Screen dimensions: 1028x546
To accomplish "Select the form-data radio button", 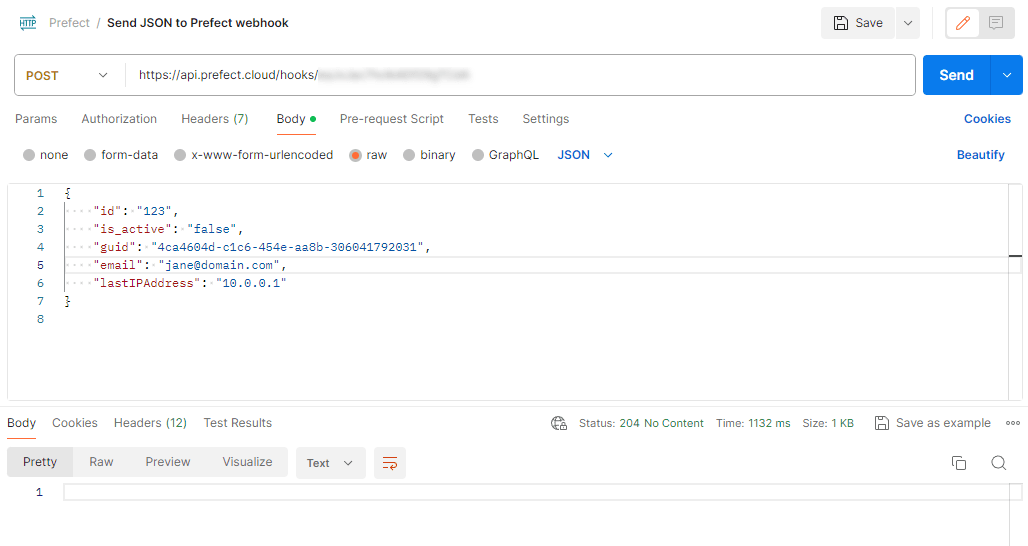I will 91,155.
